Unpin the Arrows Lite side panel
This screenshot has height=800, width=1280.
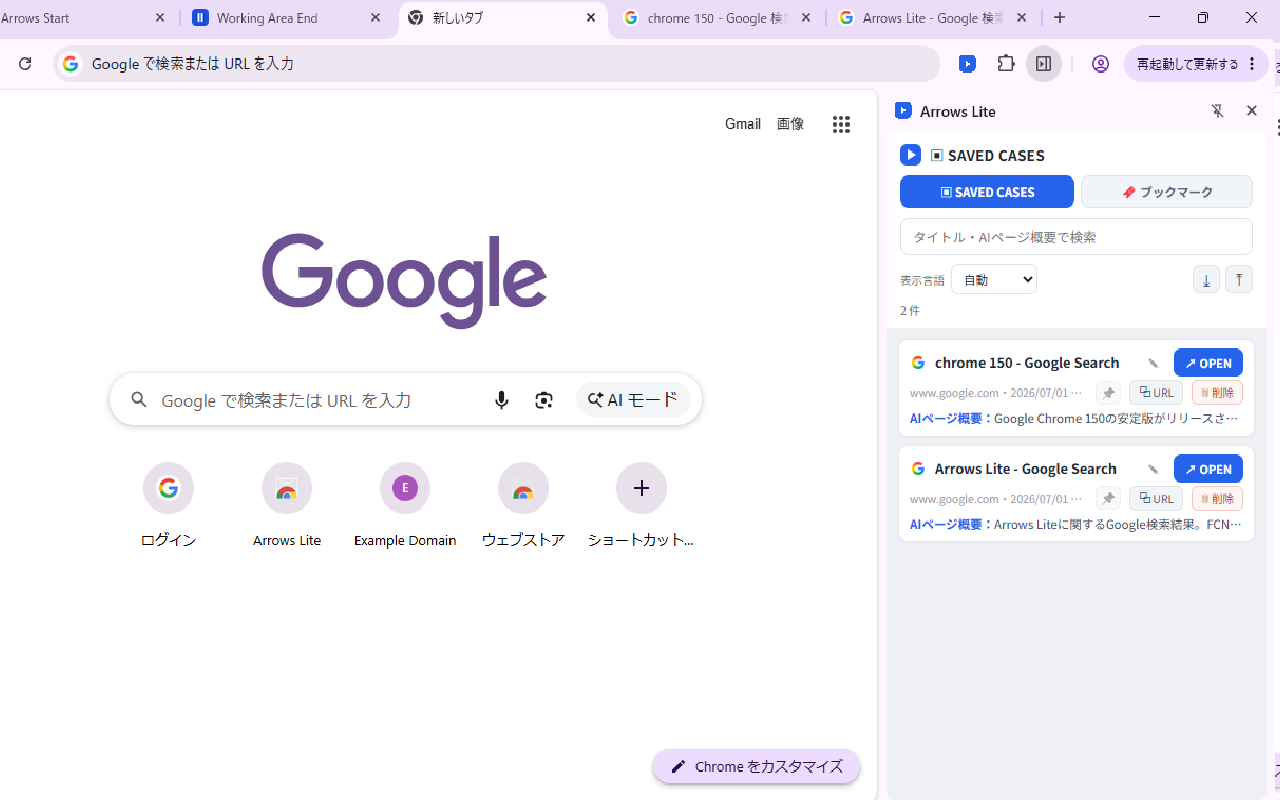click(1217, 111)
